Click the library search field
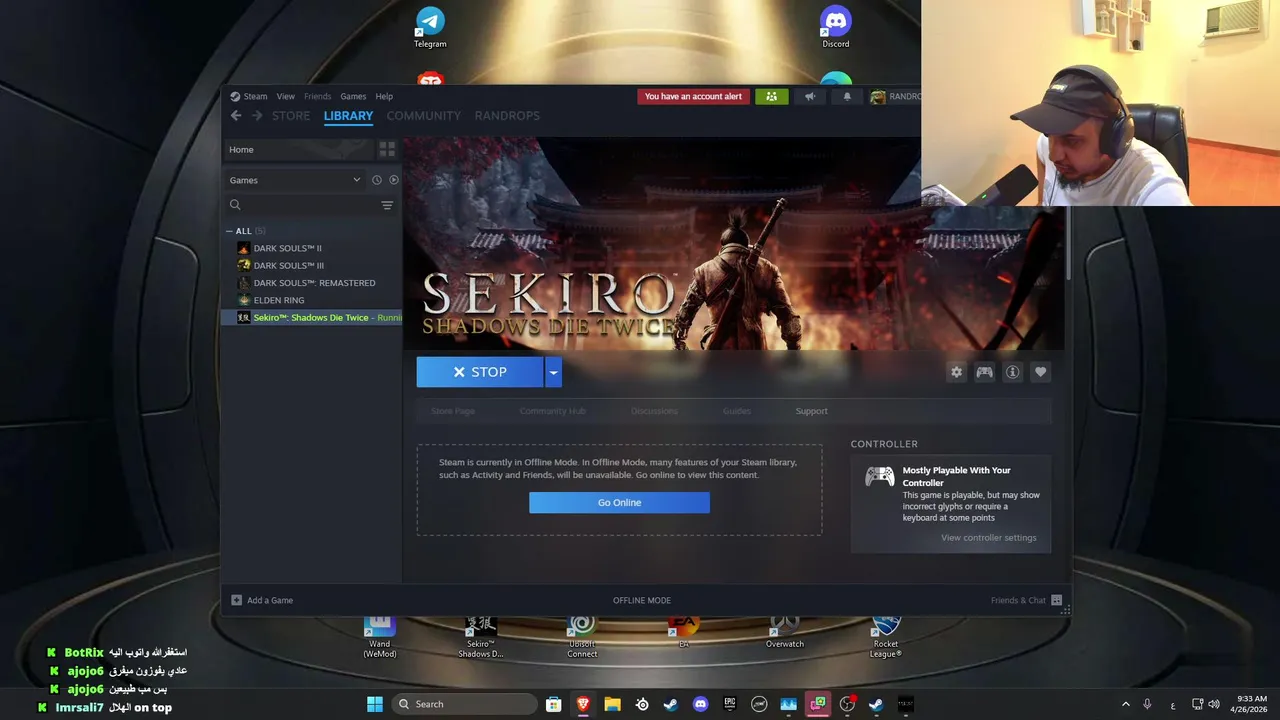Image resolution: width=1280 pixels, height=720 pixels. (301, 205)
